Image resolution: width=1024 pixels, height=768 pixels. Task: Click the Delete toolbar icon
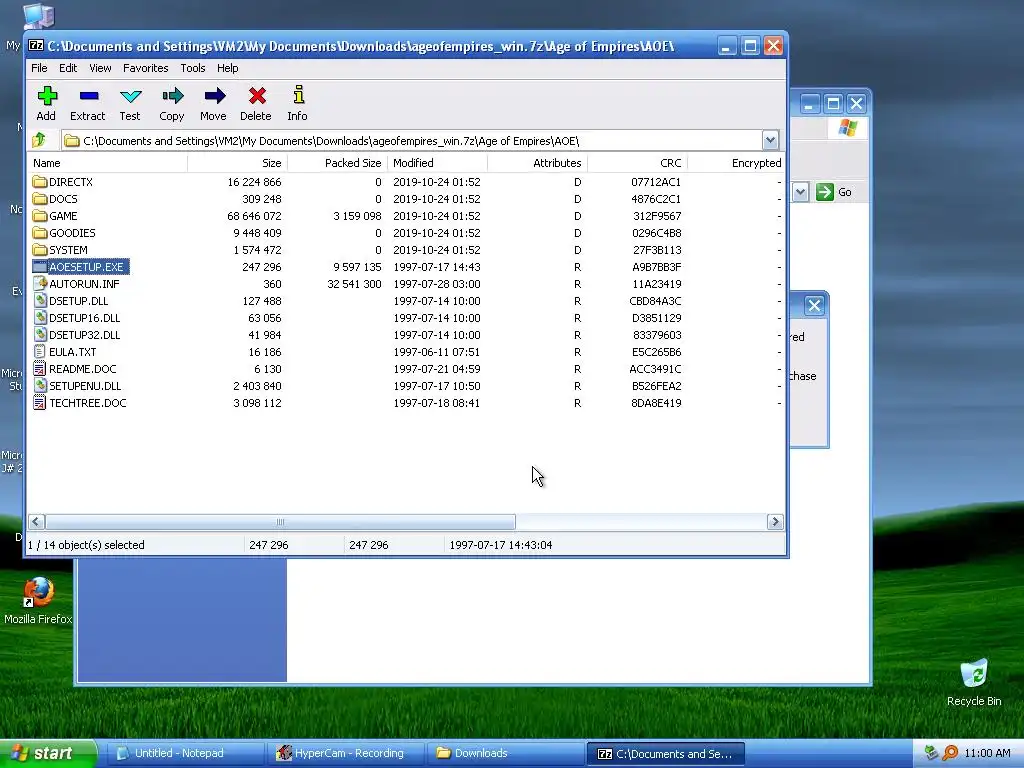257,96
